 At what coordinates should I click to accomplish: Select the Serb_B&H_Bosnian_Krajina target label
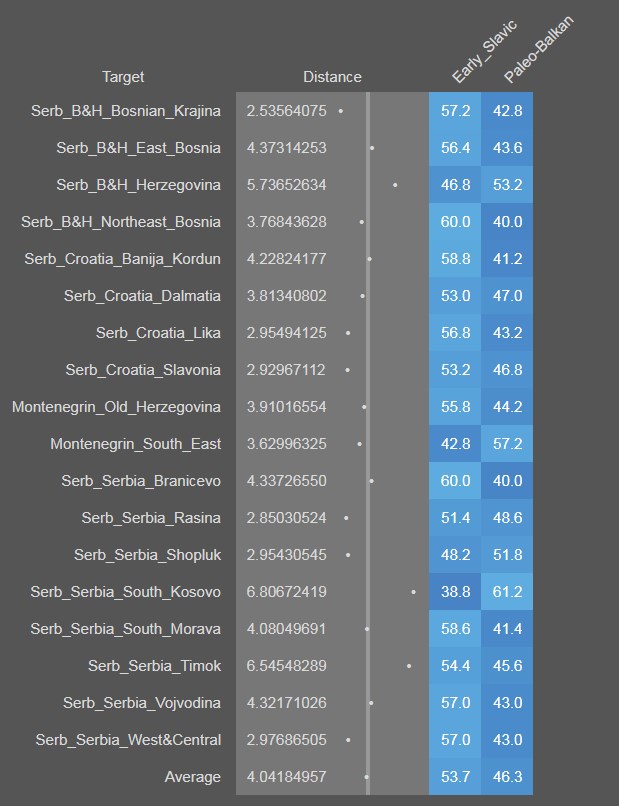[x=126, y=111]
